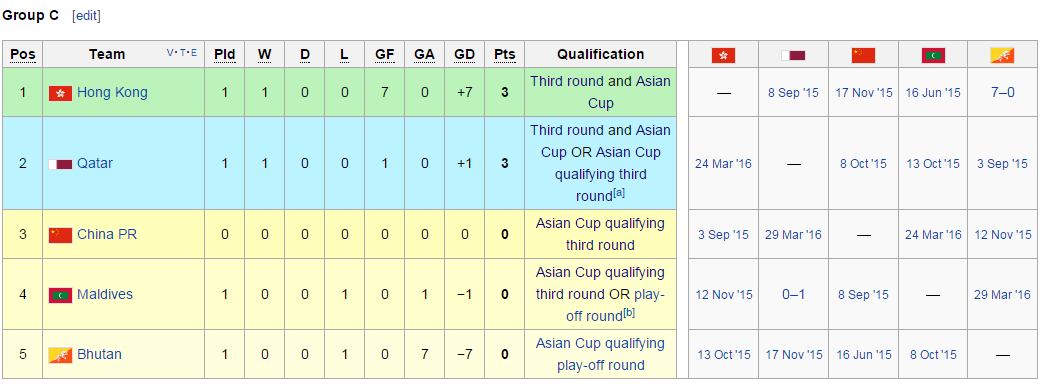1049x391 pixels.
Task: Open the Maldives team link
Action: pos(105,295)
